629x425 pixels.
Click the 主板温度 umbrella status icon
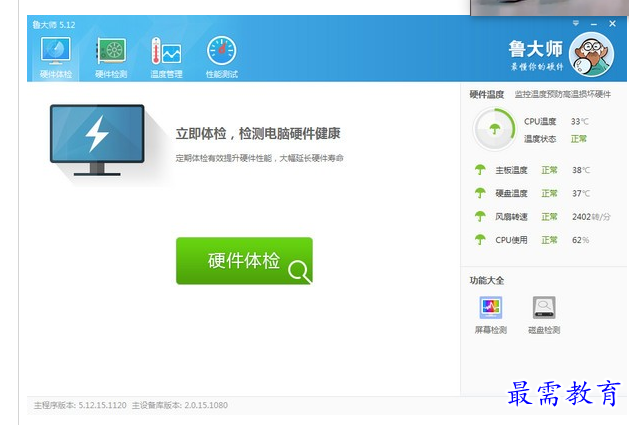point(480,170)
